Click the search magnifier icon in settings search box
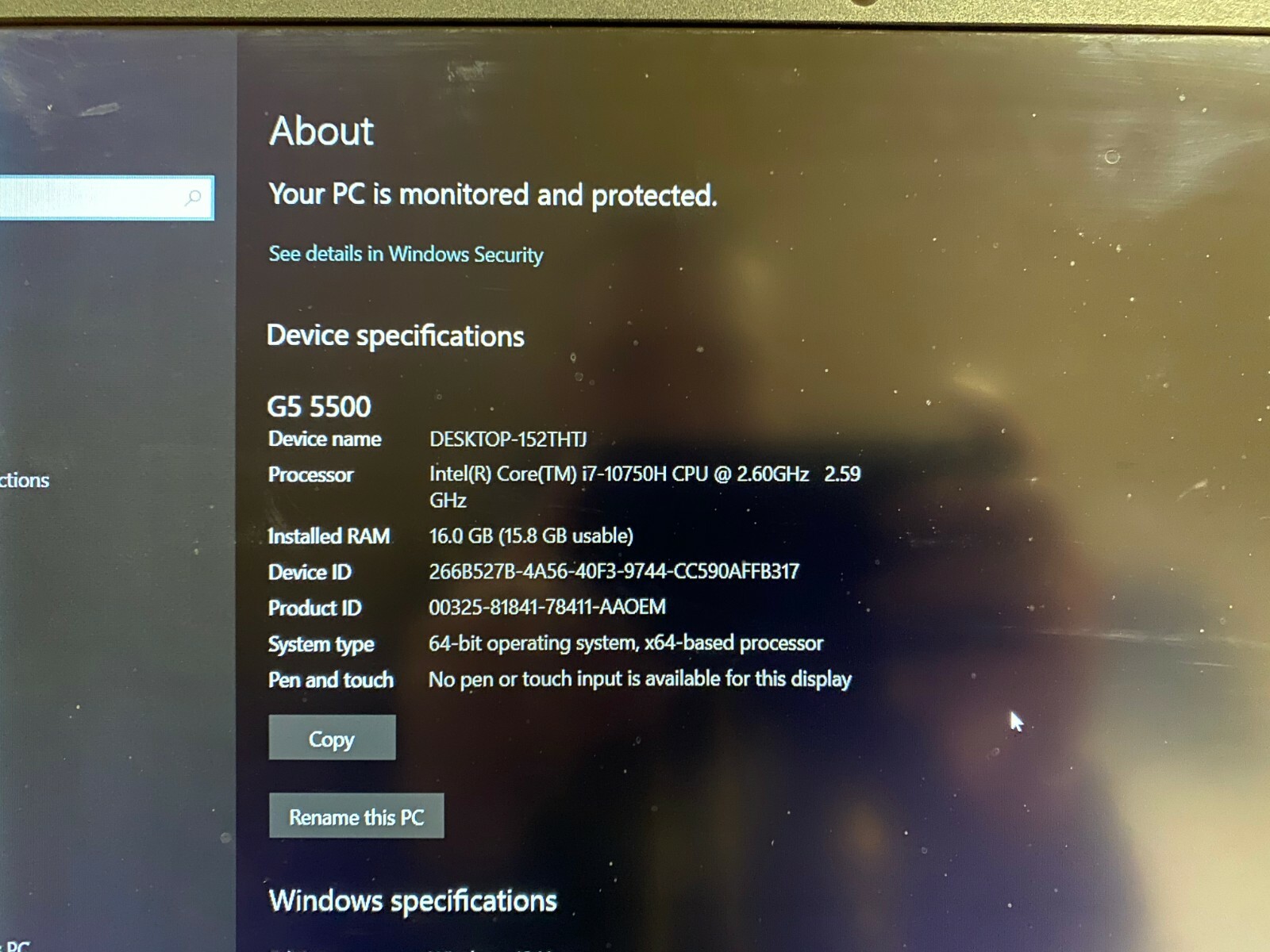 click(x=193, y=198)
